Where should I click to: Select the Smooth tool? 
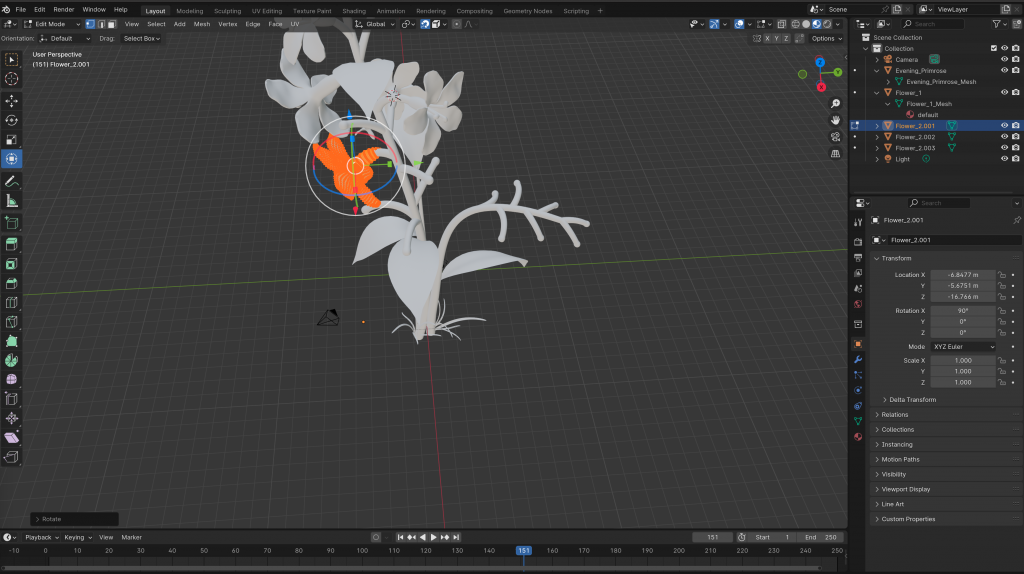[x=12, y=379]
